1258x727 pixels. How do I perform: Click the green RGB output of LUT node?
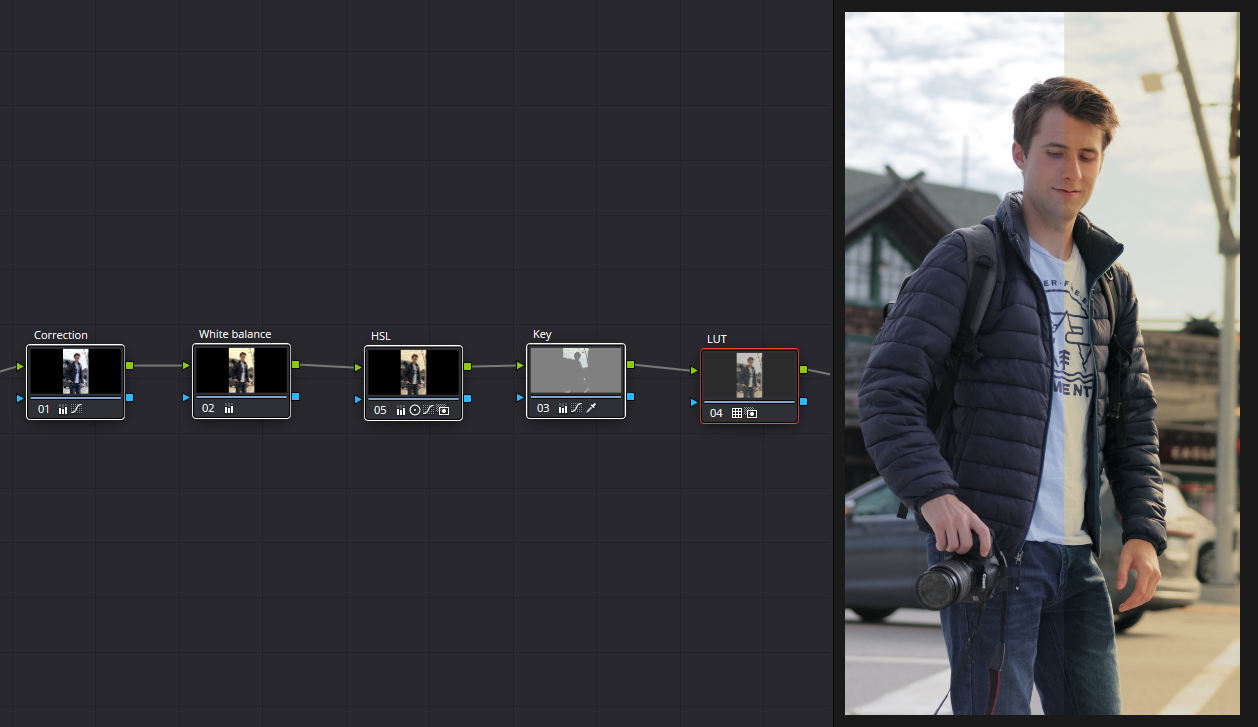click(803, 370)
